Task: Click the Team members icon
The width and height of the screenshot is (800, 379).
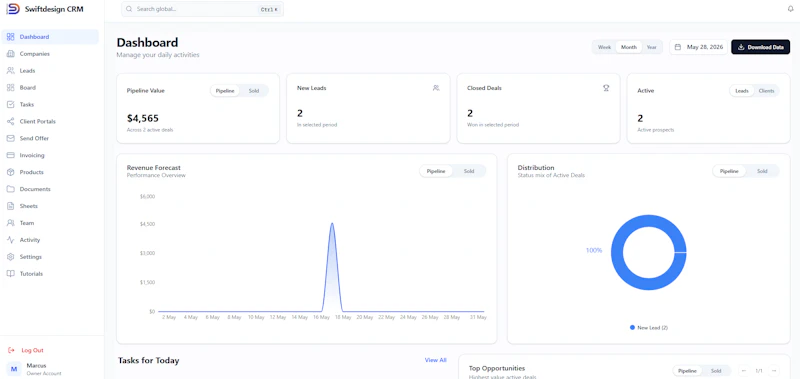Action: 10,223
